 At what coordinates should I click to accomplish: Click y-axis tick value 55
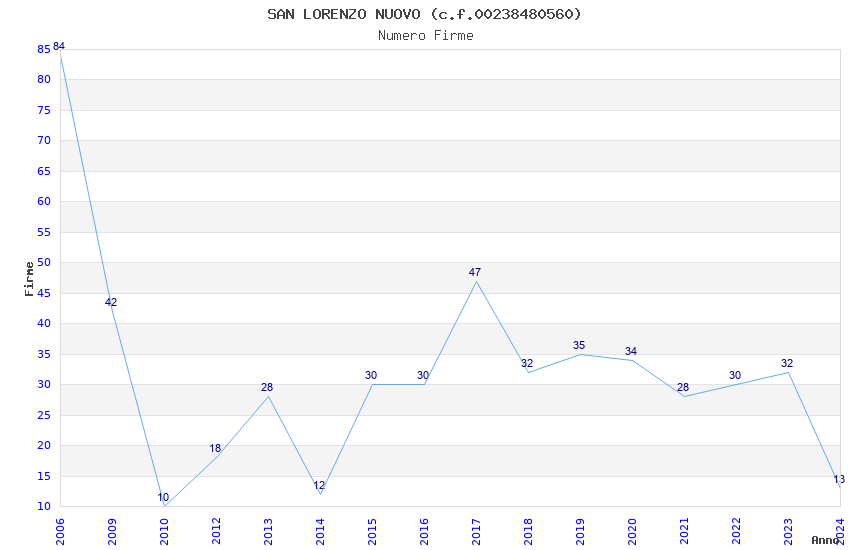(x=44, y=232)
